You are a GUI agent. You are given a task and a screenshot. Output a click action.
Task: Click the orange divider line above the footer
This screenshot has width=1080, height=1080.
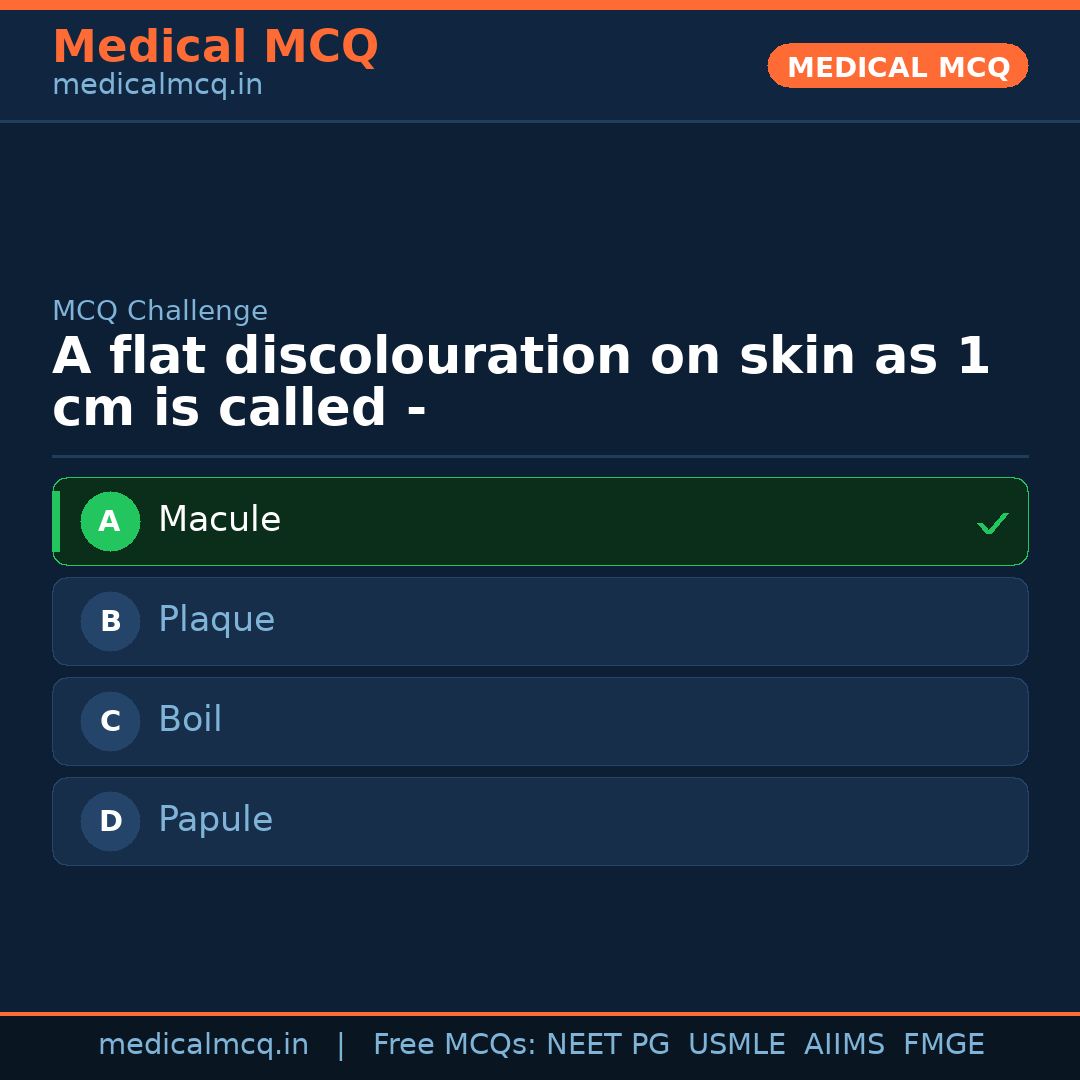[x=540, y=1013]
